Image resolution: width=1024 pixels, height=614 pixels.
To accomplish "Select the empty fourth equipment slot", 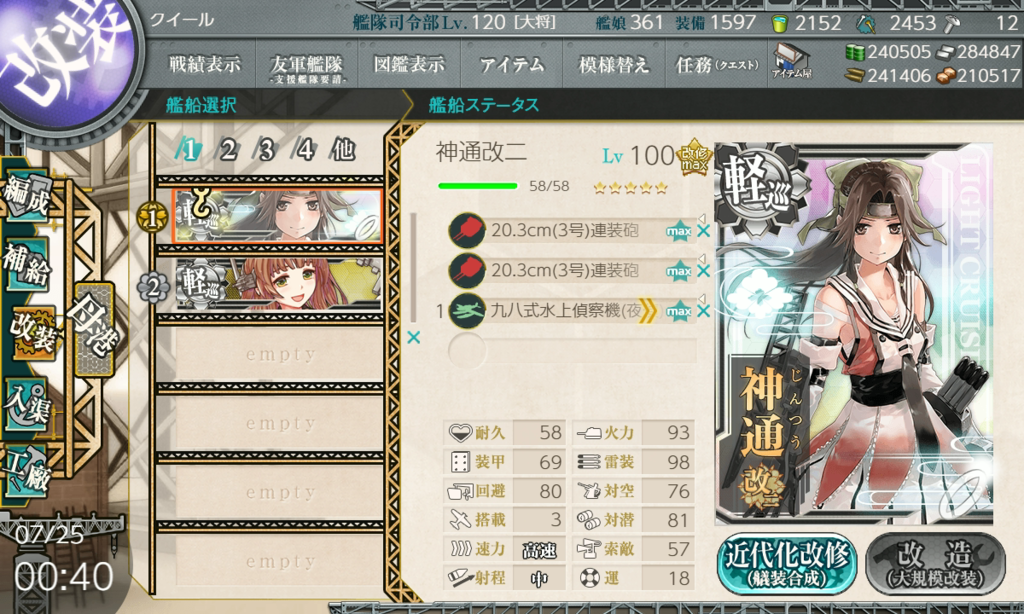I will [x=572, y=351].
